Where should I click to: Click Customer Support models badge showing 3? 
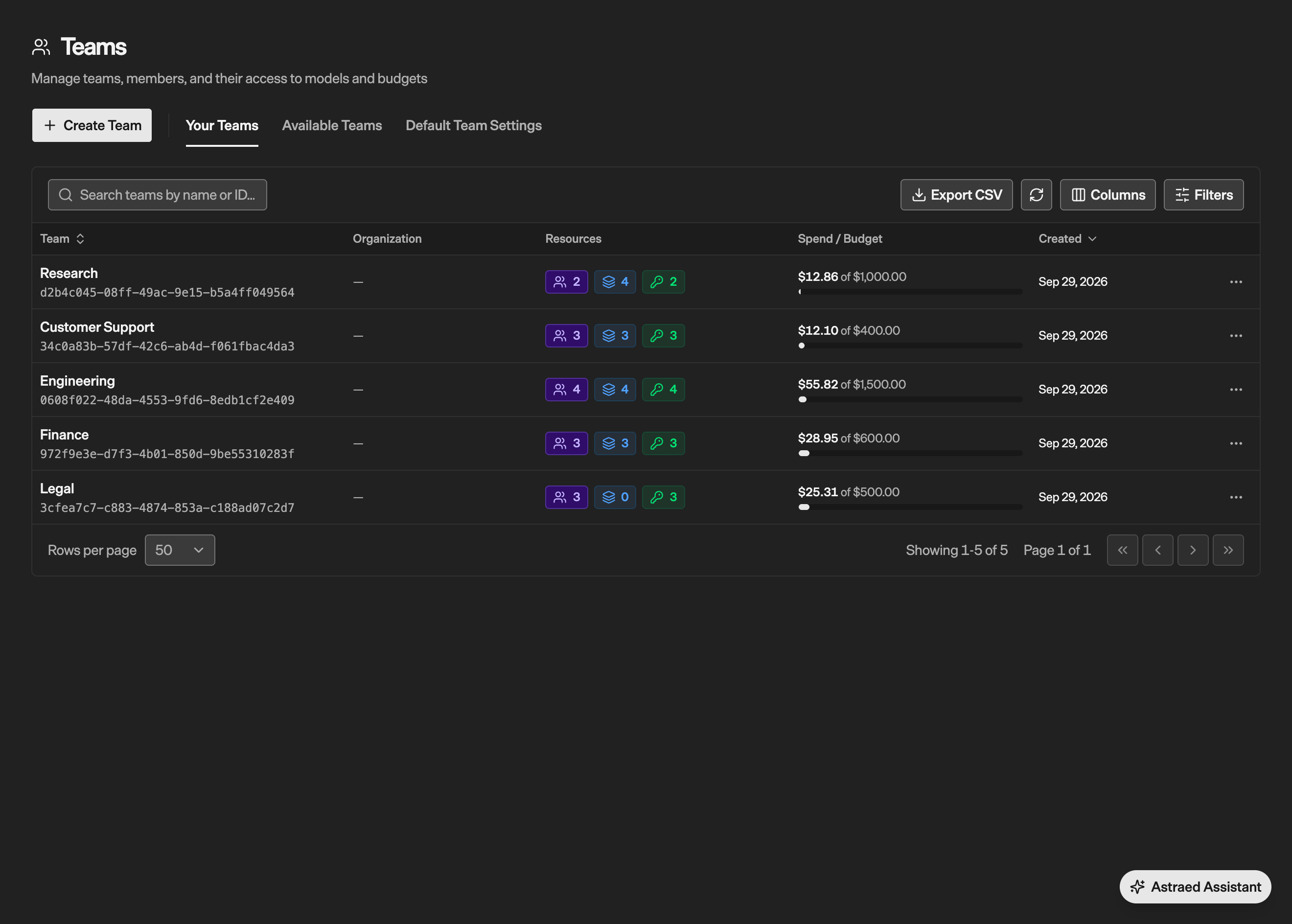tap(615, 336)
